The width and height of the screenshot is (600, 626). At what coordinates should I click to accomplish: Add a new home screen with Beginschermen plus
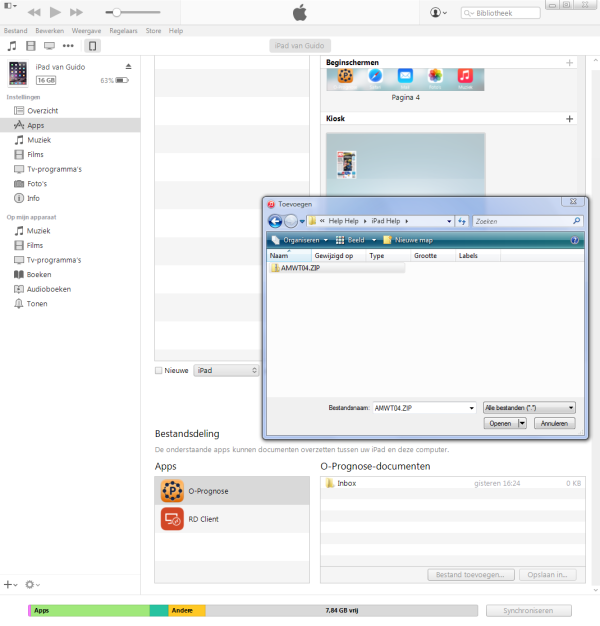(570, 63)
